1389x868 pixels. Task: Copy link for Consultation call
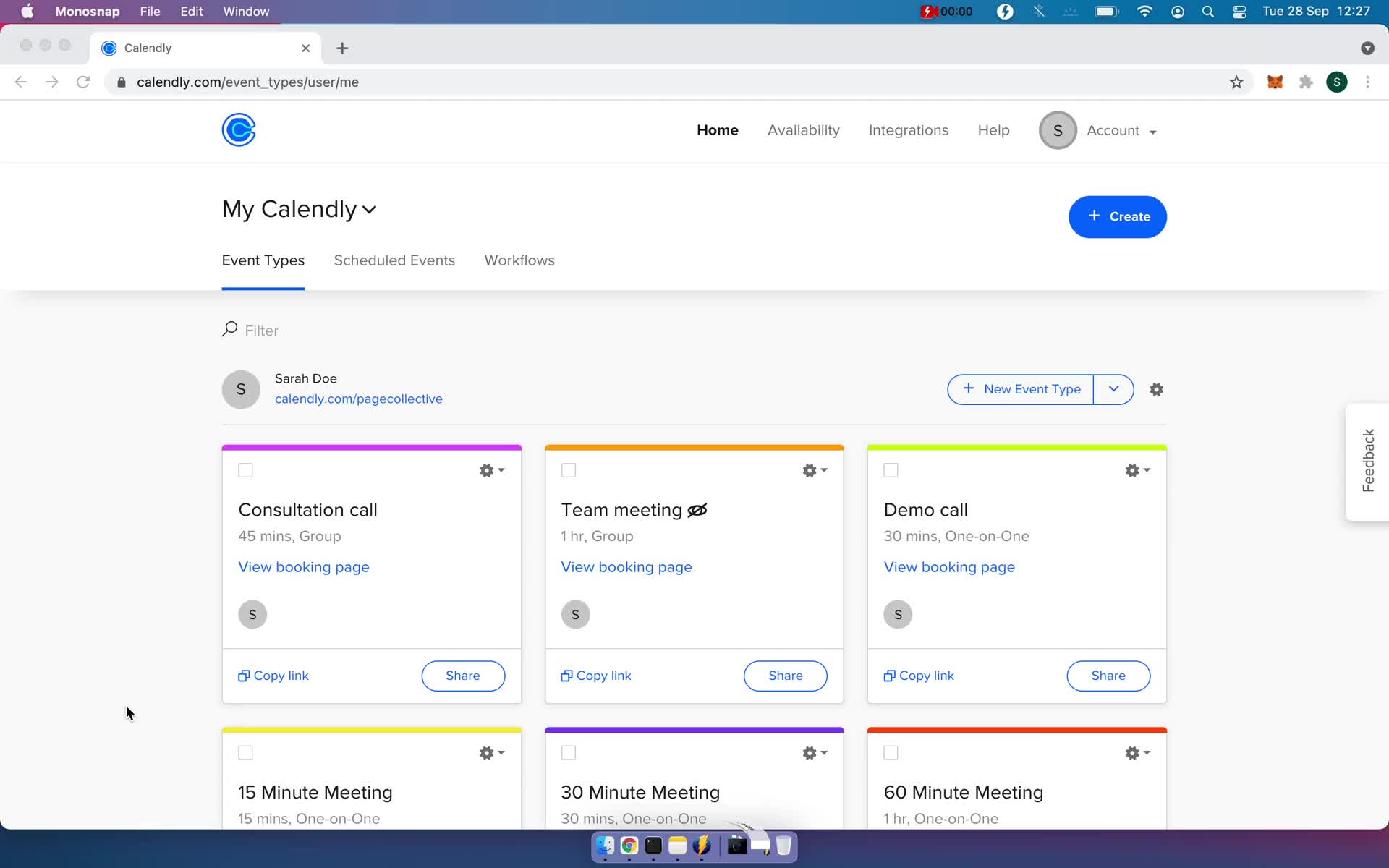[273, 676]
